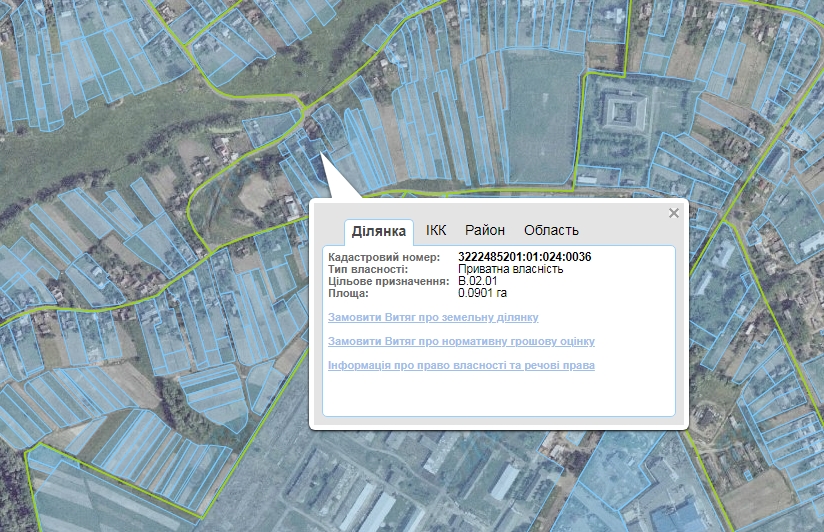Click the В.02.01 purpose code

pos(477,281)
